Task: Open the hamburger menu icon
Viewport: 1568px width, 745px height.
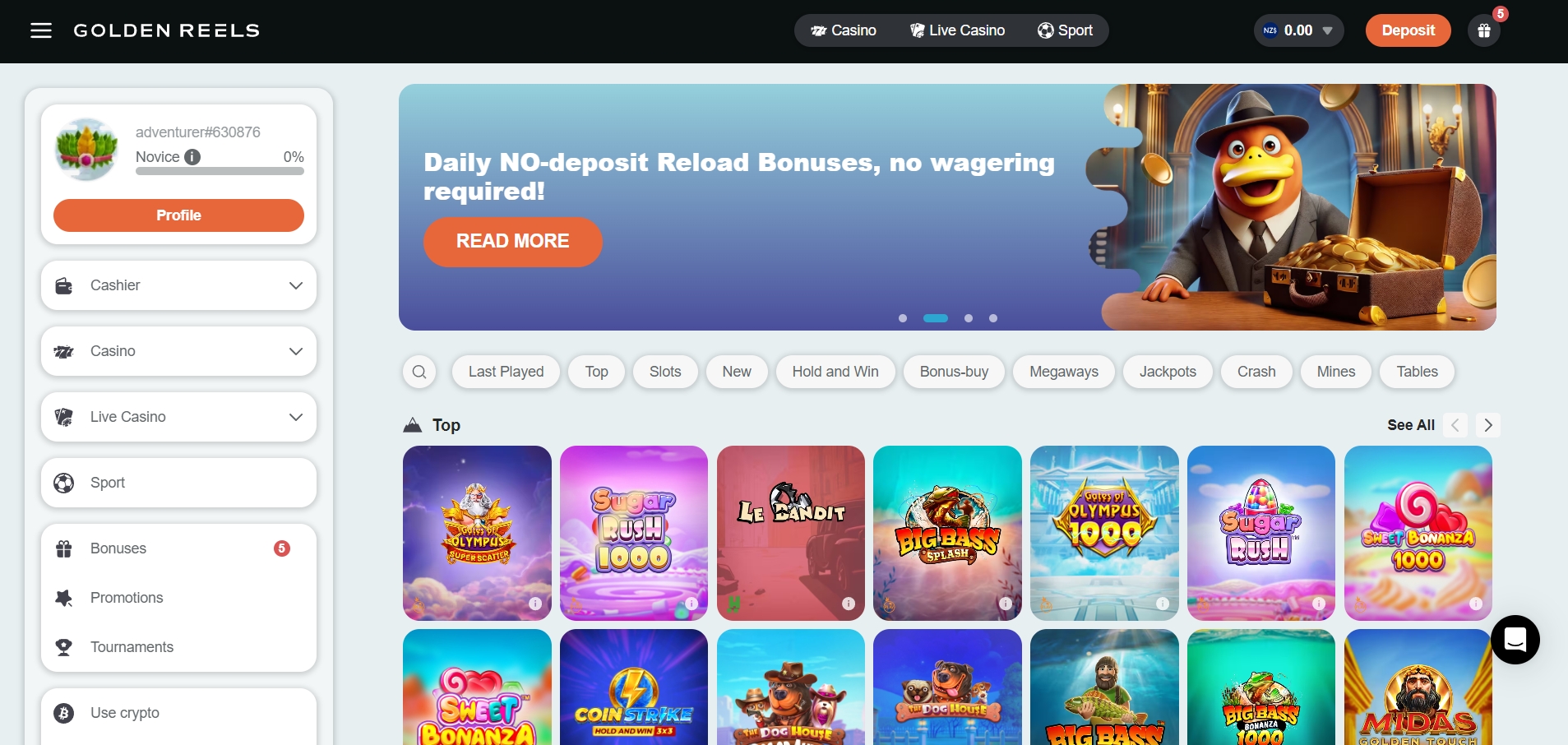Action: coord(41,30)
